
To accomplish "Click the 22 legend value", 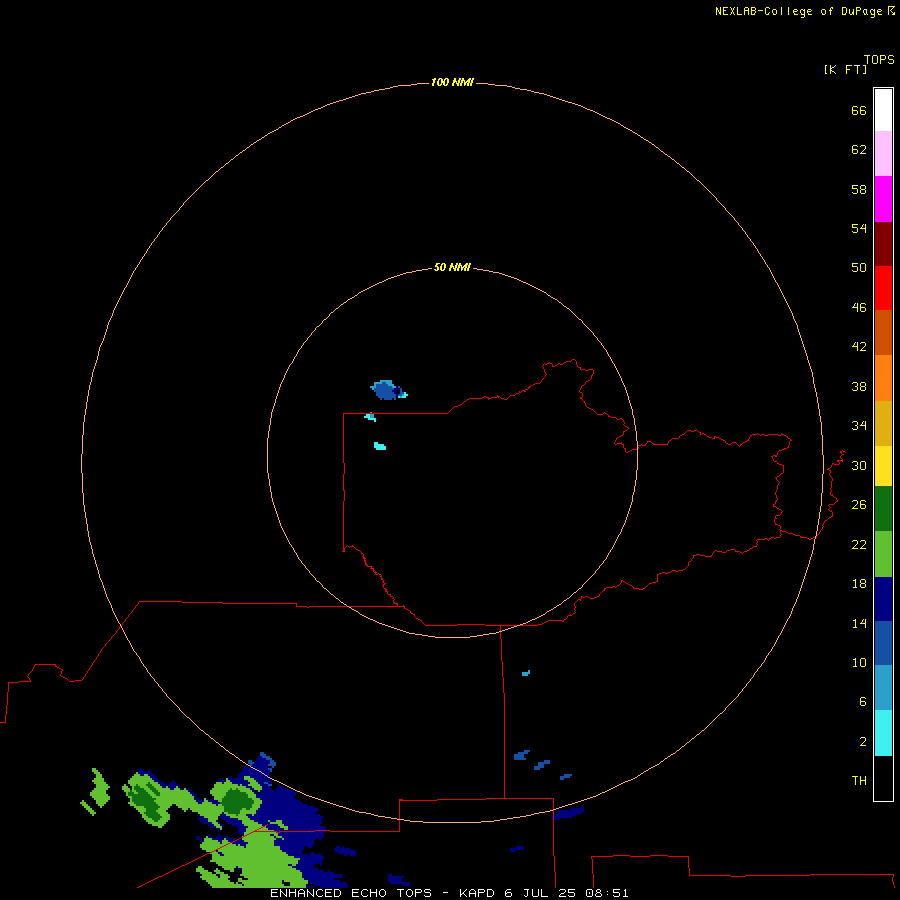I will tap(859, 544).
